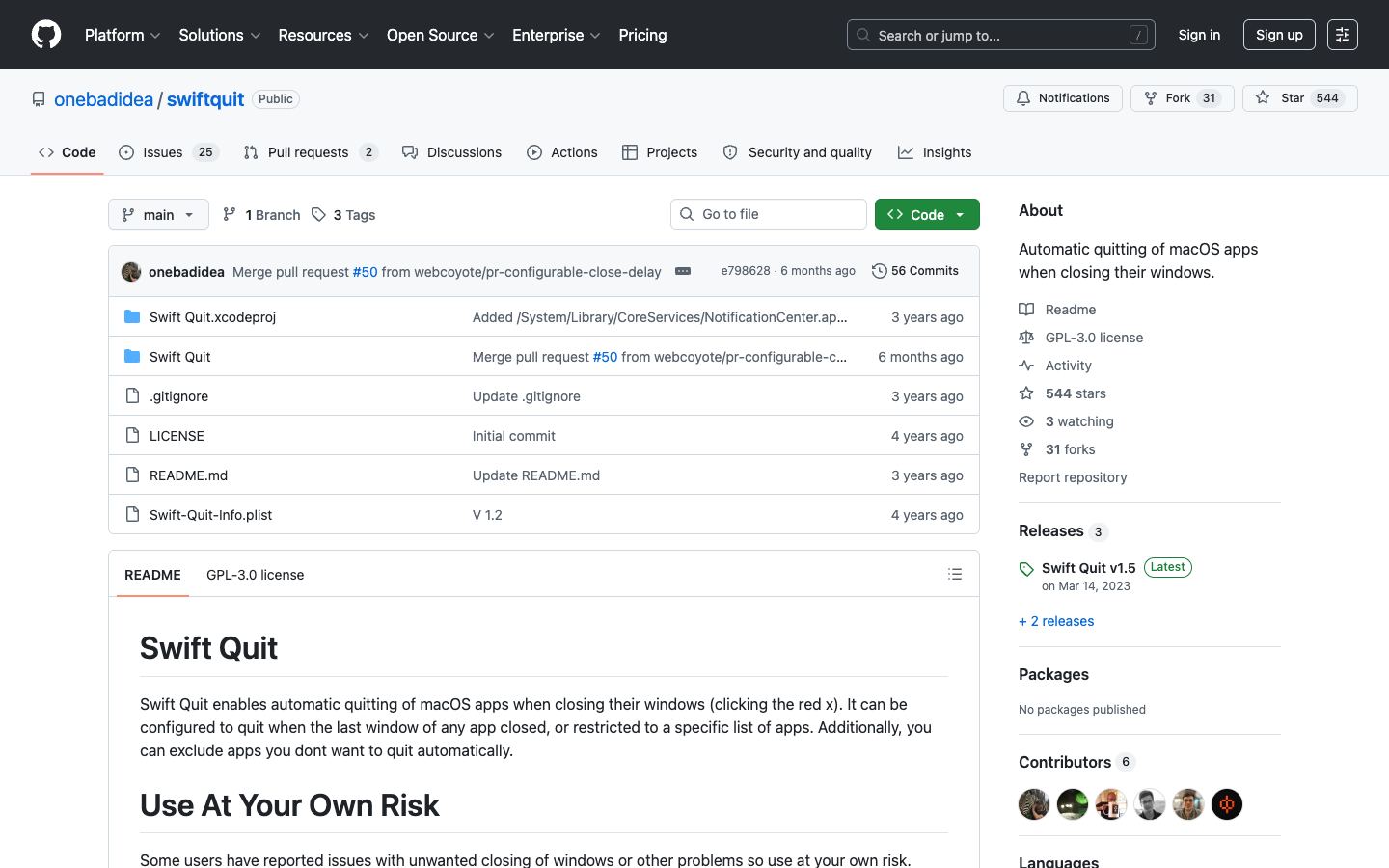Click the Sign up button
The width and height of the screenshot is (1389, 868).
[1279, 35]
